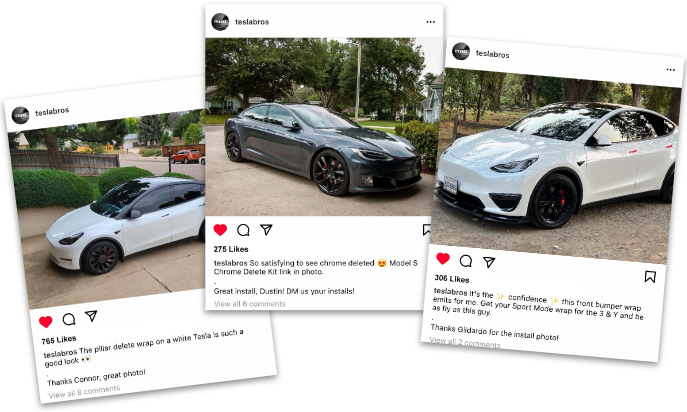This screenshot has width=687, height=412.
Task: Send the front bumper wrap post via share icon
Action: [x=489, y=262]
